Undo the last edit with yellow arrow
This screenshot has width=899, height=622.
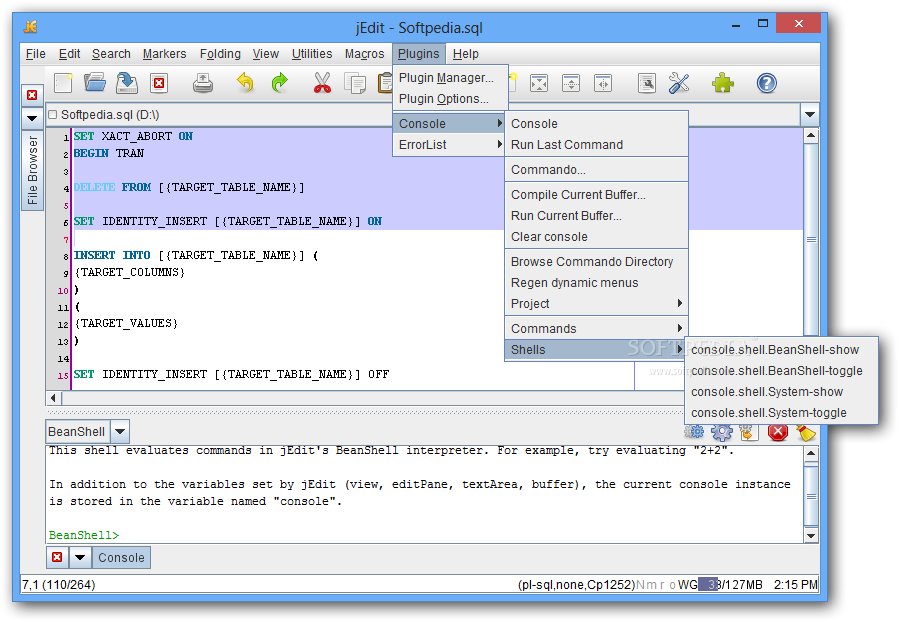click(x=245, y=83)
